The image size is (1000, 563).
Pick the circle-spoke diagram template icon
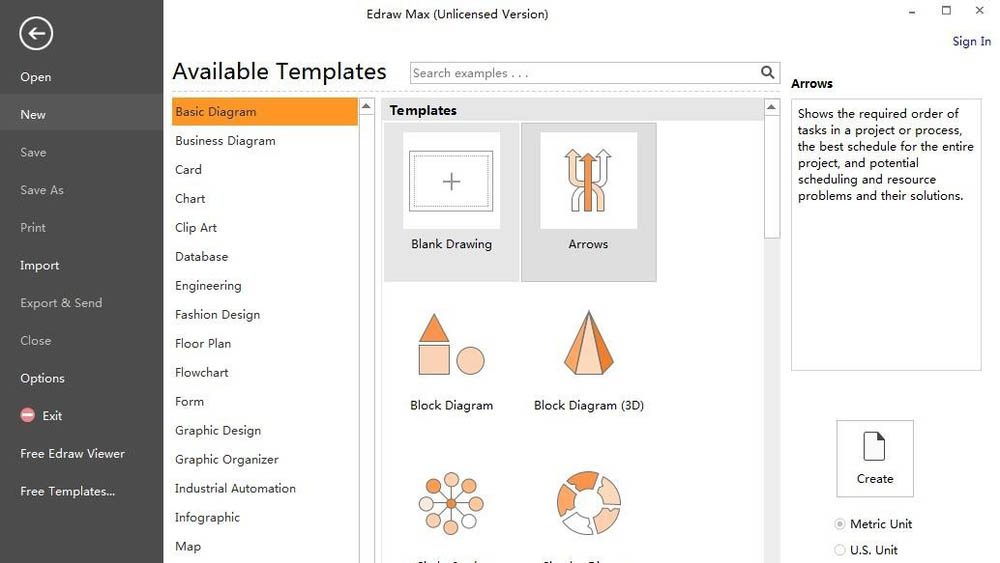click(x=451, y=503)
